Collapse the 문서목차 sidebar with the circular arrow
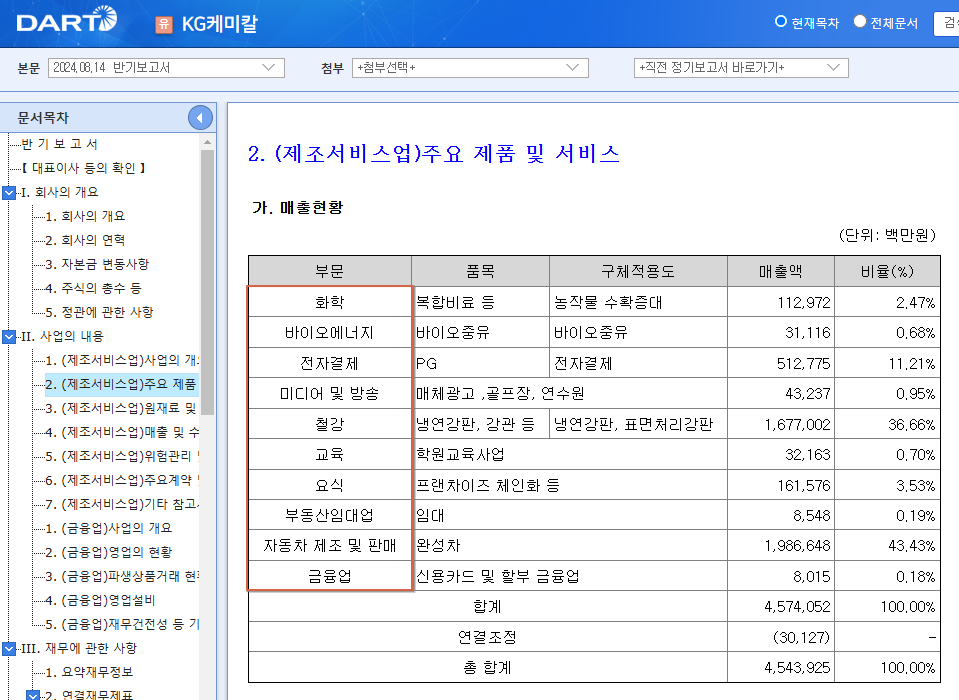The height and width of the screenshot is (700, 959). (x=199, y=115)
